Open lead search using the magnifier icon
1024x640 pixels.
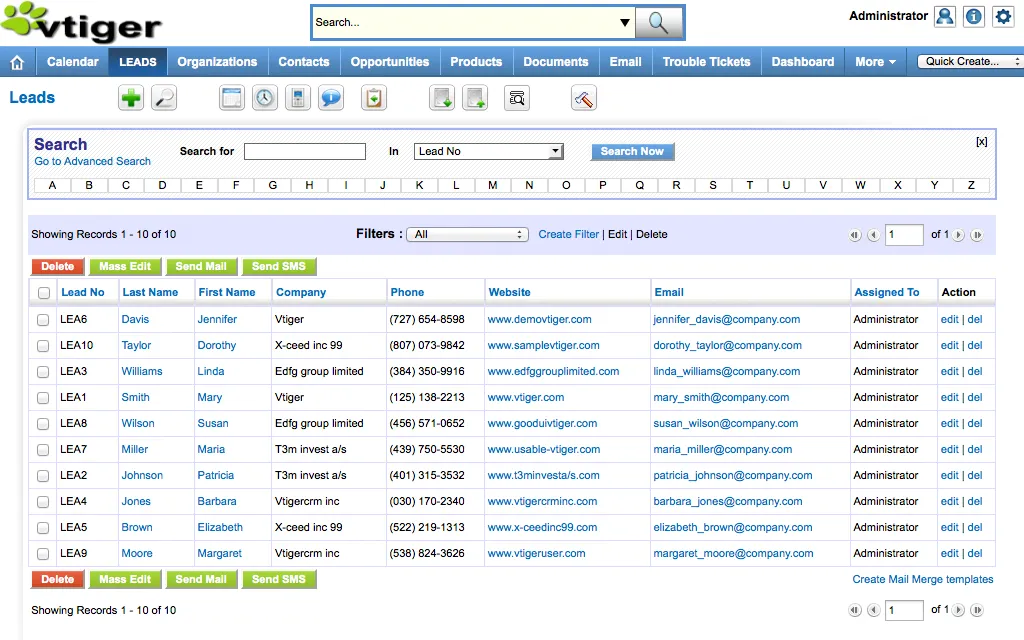(164, 97)
